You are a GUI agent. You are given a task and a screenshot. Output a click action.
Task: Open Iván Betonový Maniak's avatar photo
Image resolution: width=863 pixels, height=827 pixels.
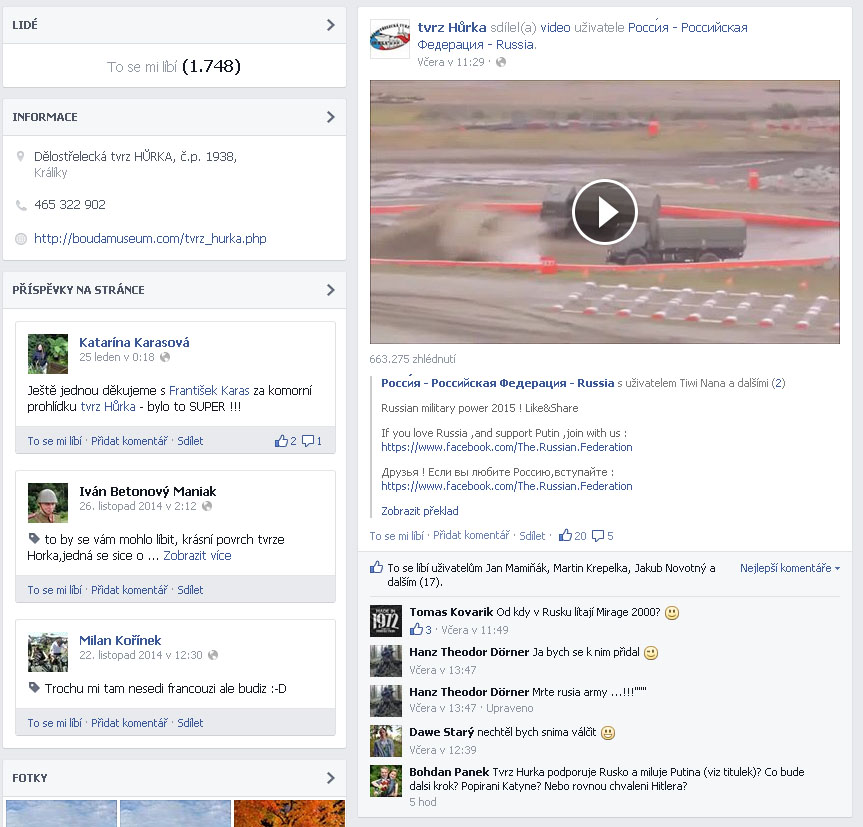coord(48,503)
